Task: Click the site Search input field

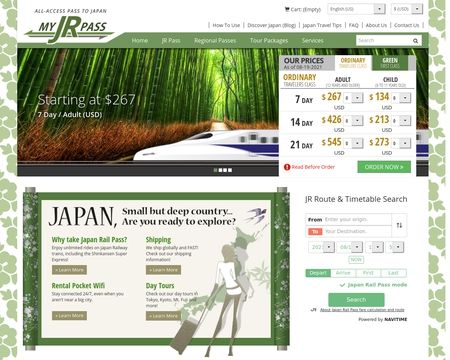Action: coord(383,41)
